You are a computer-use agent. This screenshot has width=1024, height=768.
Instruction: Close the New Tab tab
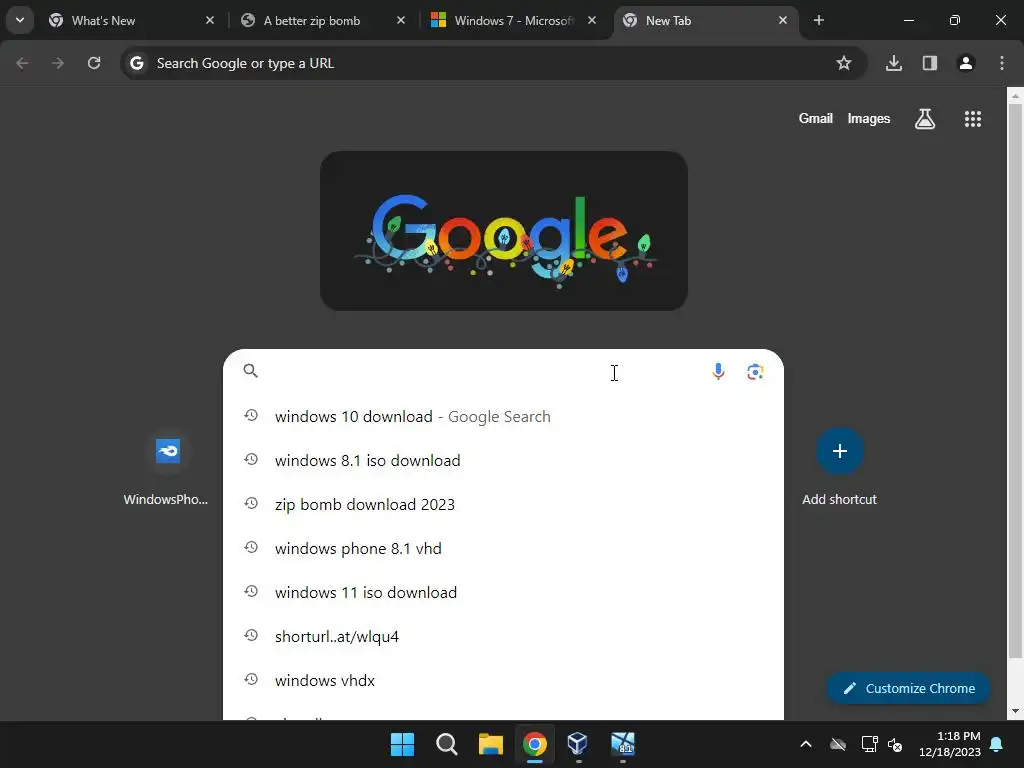pyautogui.click(x=783, y=21)
